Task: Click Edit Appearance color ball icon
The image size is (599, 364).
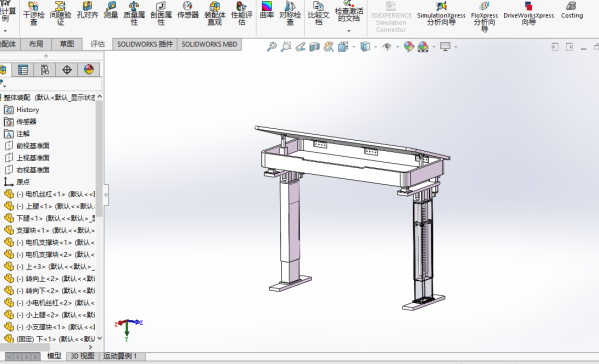Action: coord(409,47)
